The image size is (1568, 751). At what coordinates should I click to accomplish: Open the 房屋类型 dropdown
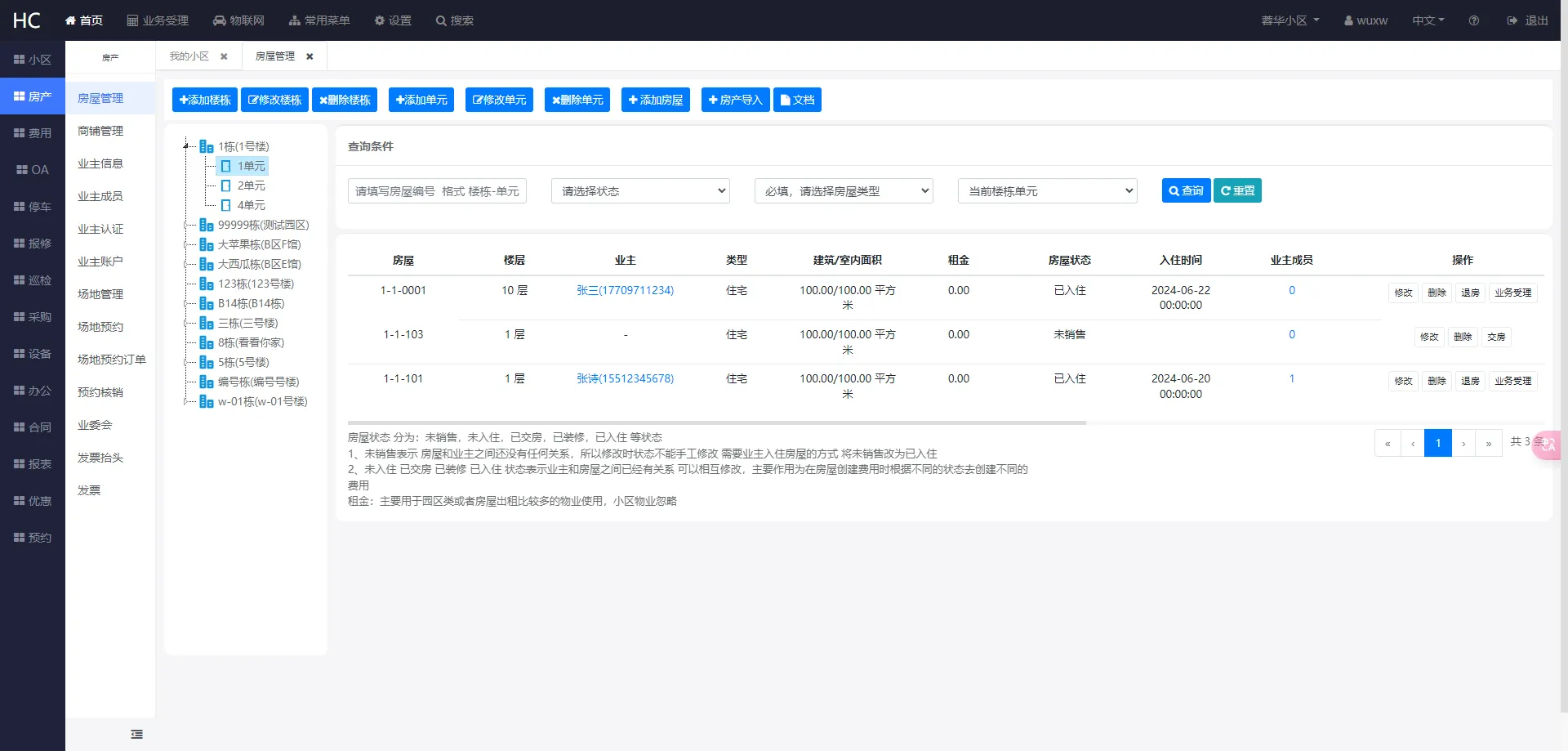click(844, 191)
